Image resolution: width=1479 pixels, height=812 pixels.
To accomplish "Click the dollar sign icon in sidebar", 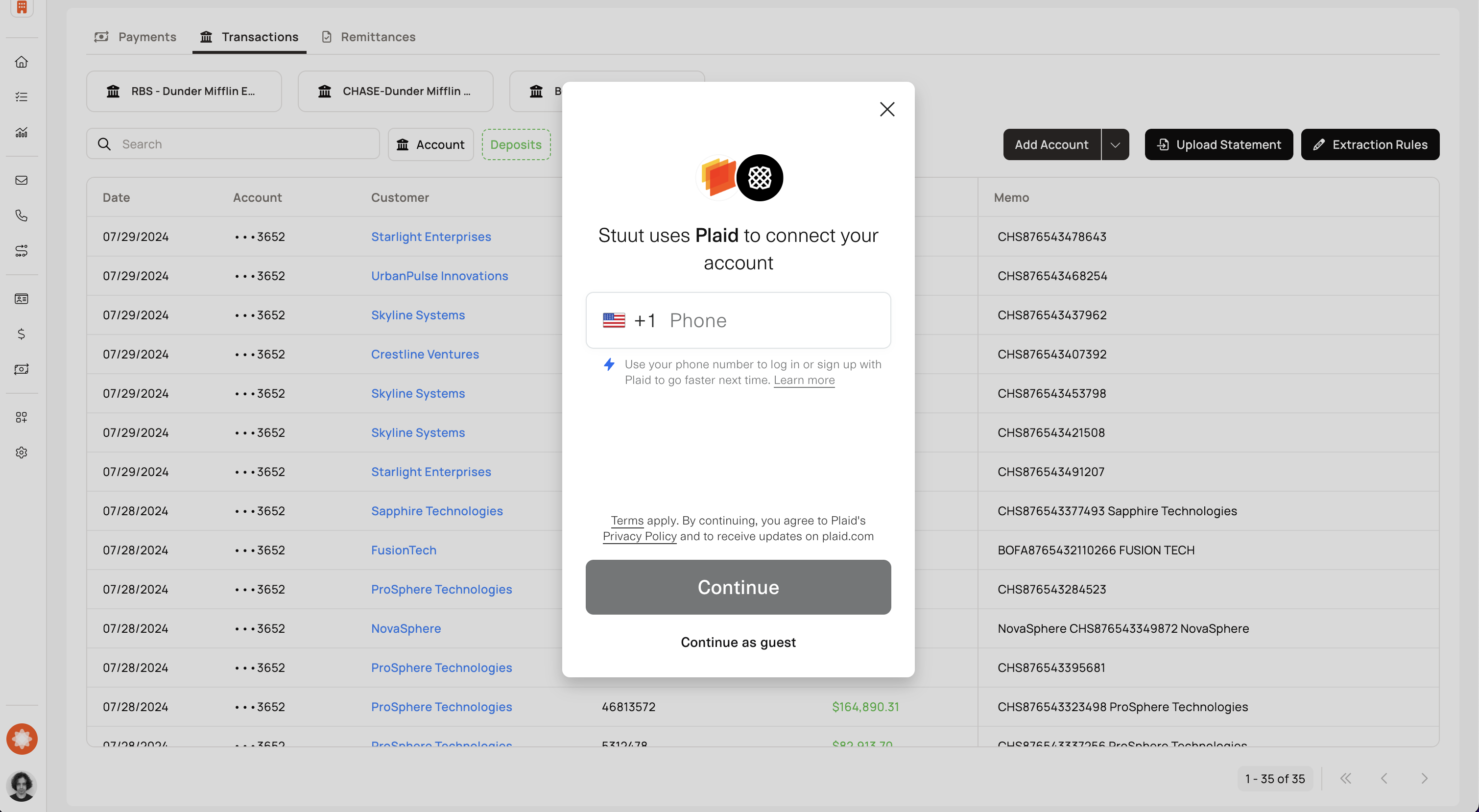I will [x=21, y=334].
